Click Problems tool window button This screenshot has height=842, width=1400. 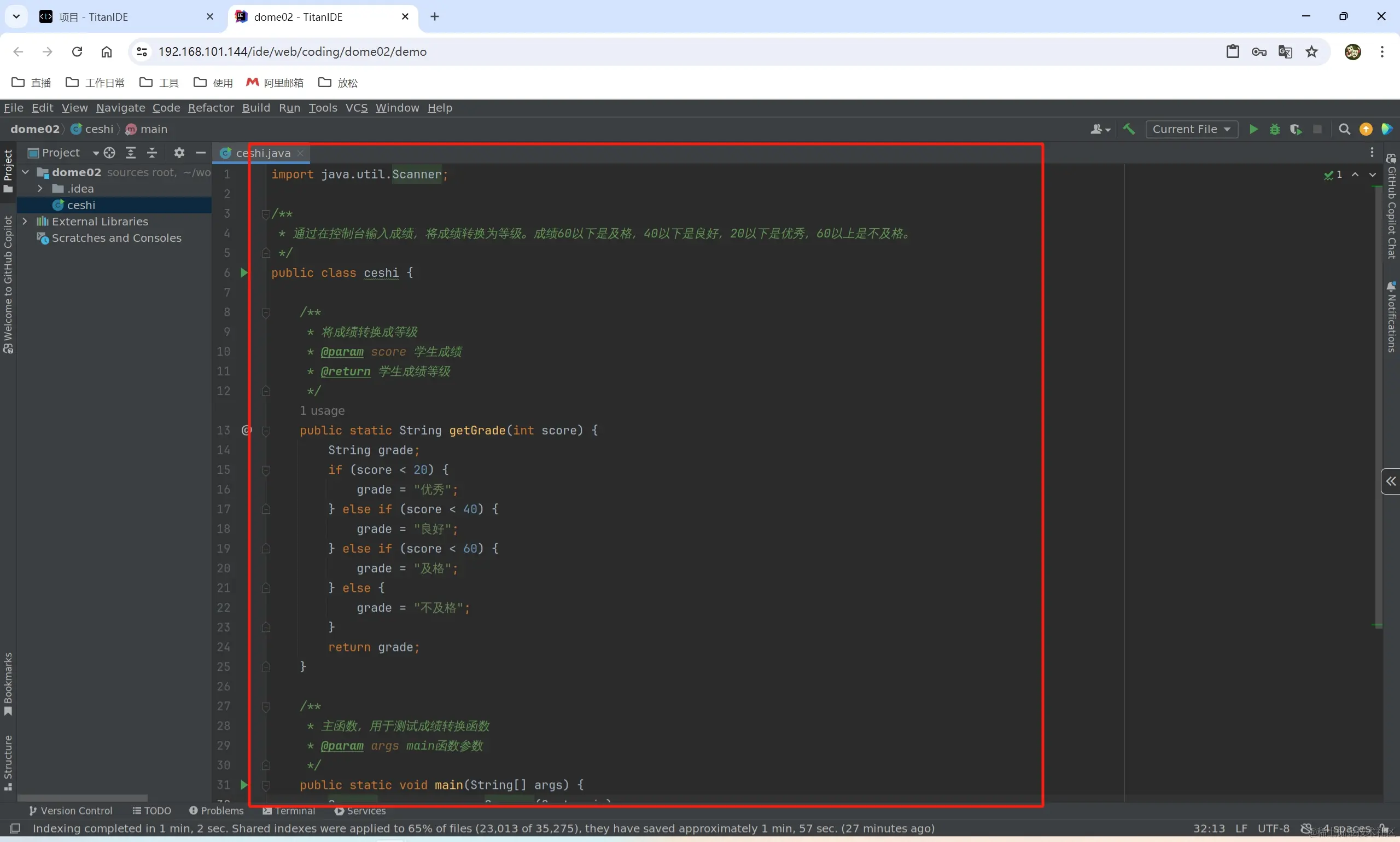pyautogui.click(x=217, y=811)
